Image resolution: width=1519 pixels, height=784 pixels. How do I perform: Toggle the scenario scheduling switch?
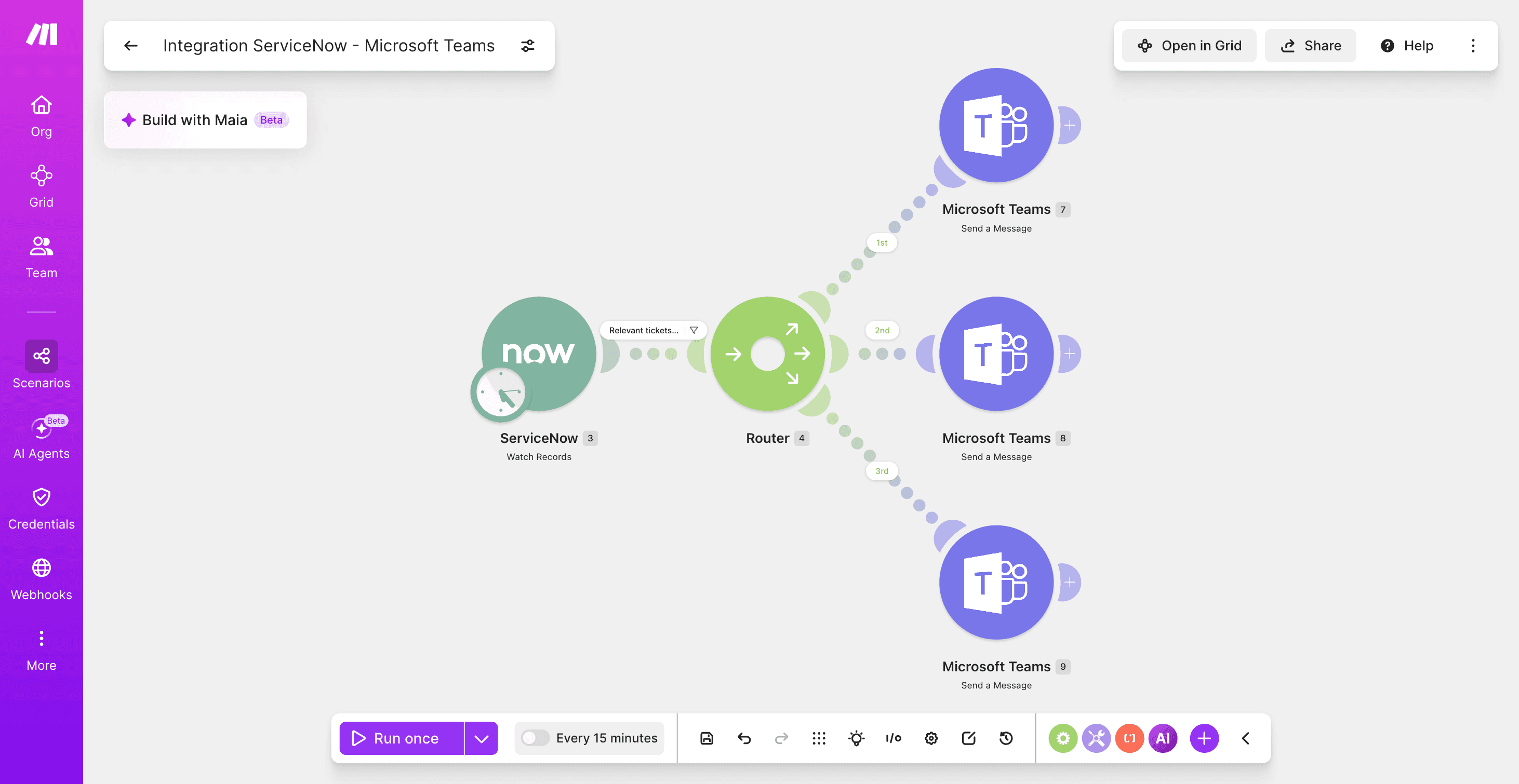535,738
